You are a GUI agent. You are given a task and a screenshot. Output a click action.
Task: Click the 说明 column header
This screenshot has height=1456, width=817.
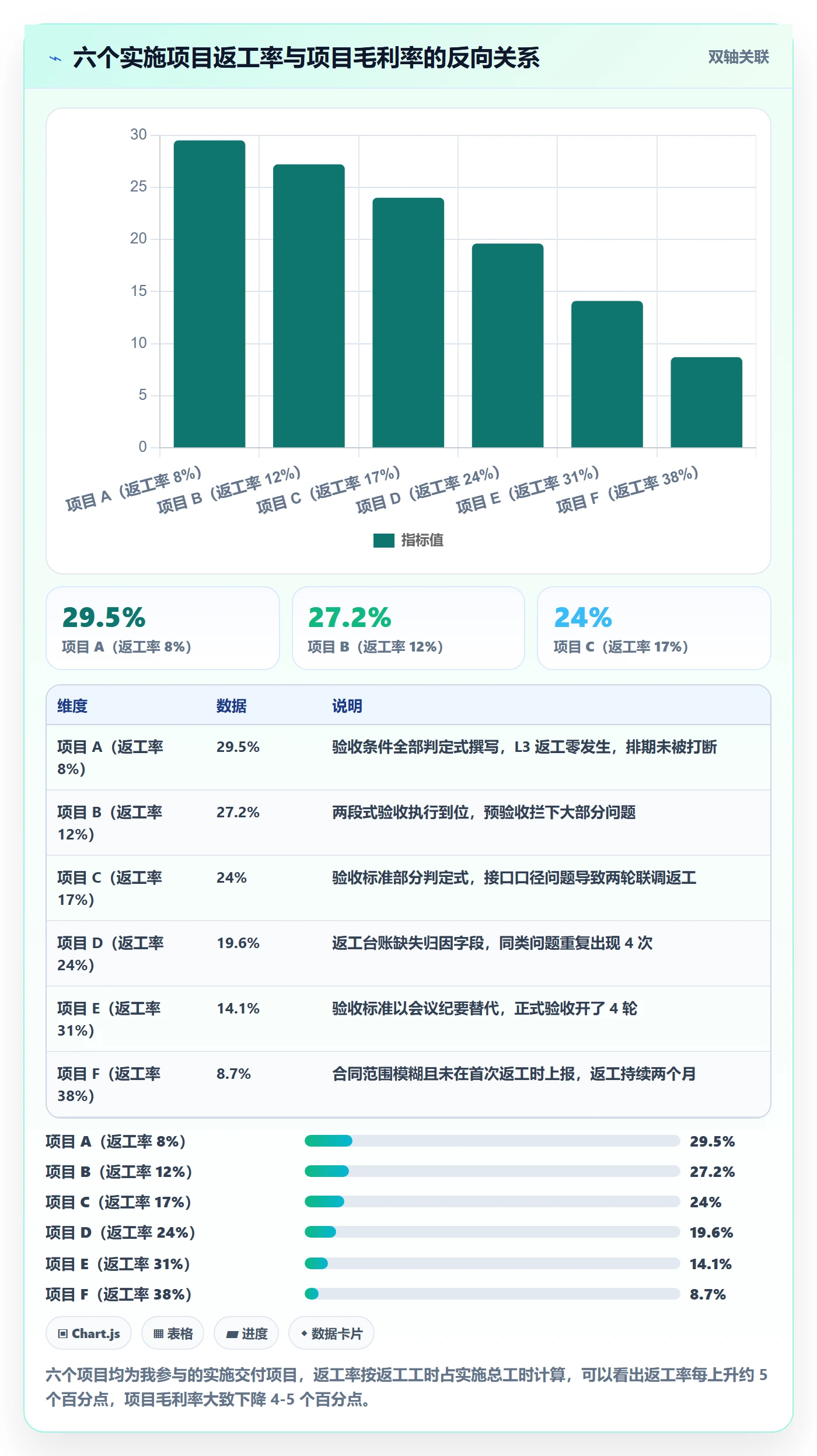coord(347,706)
